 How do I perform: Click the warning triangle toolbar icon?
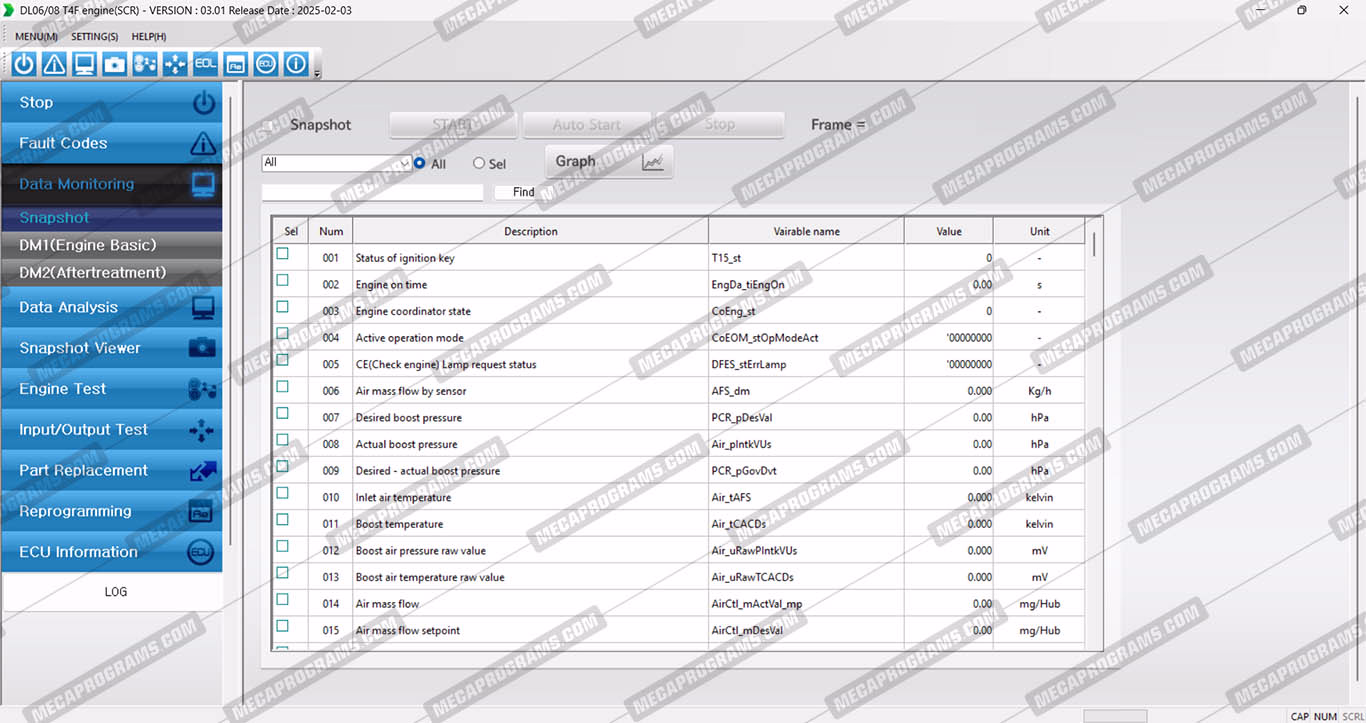coord(54,64)
